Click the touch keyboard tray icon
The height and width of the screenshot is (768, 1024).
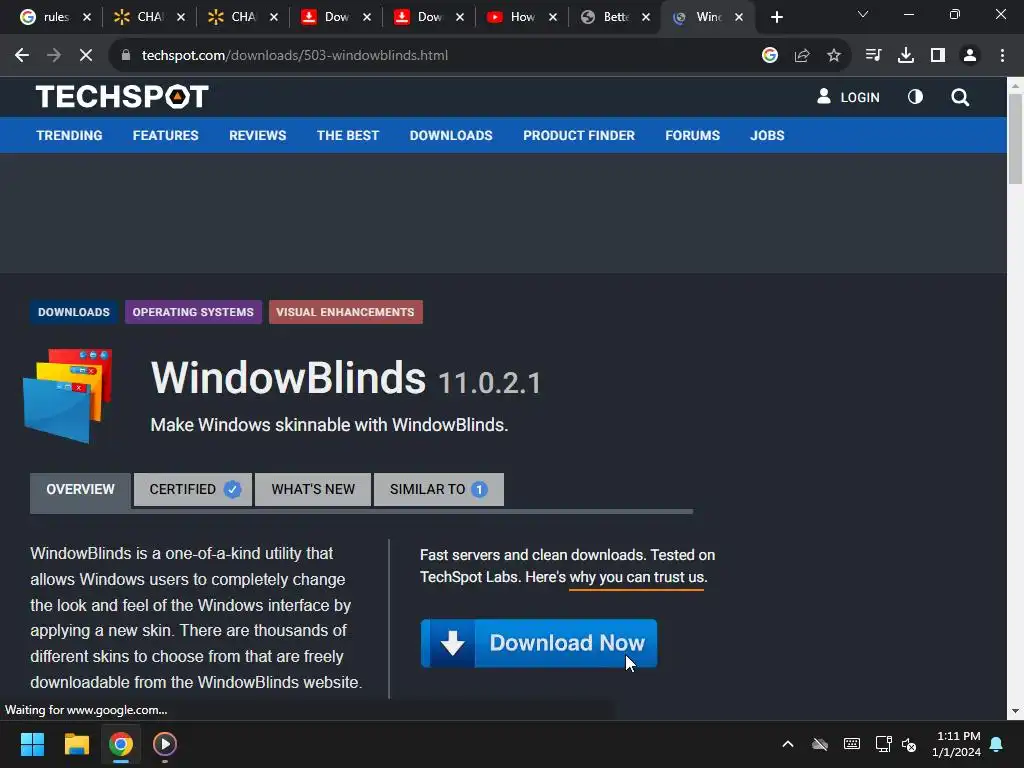(x=852, y=744)
